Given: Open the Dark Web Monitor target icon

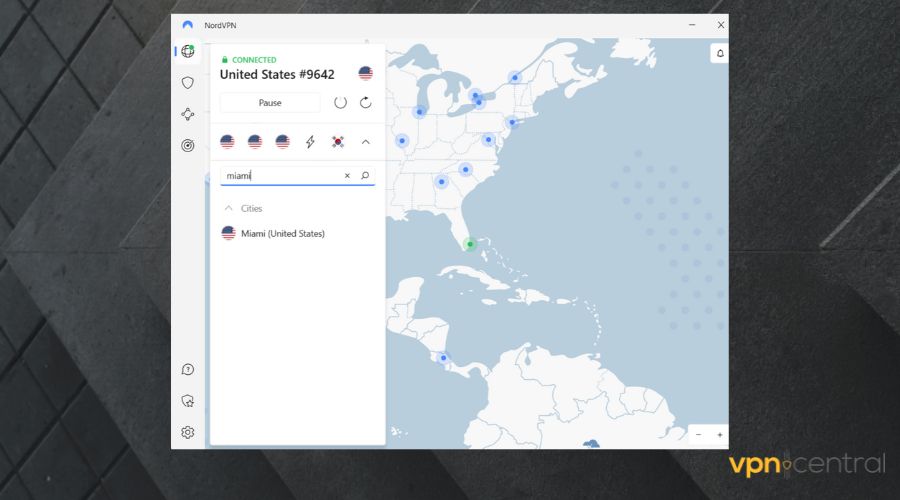Looking at the screenshot, I should click(188, 145).
